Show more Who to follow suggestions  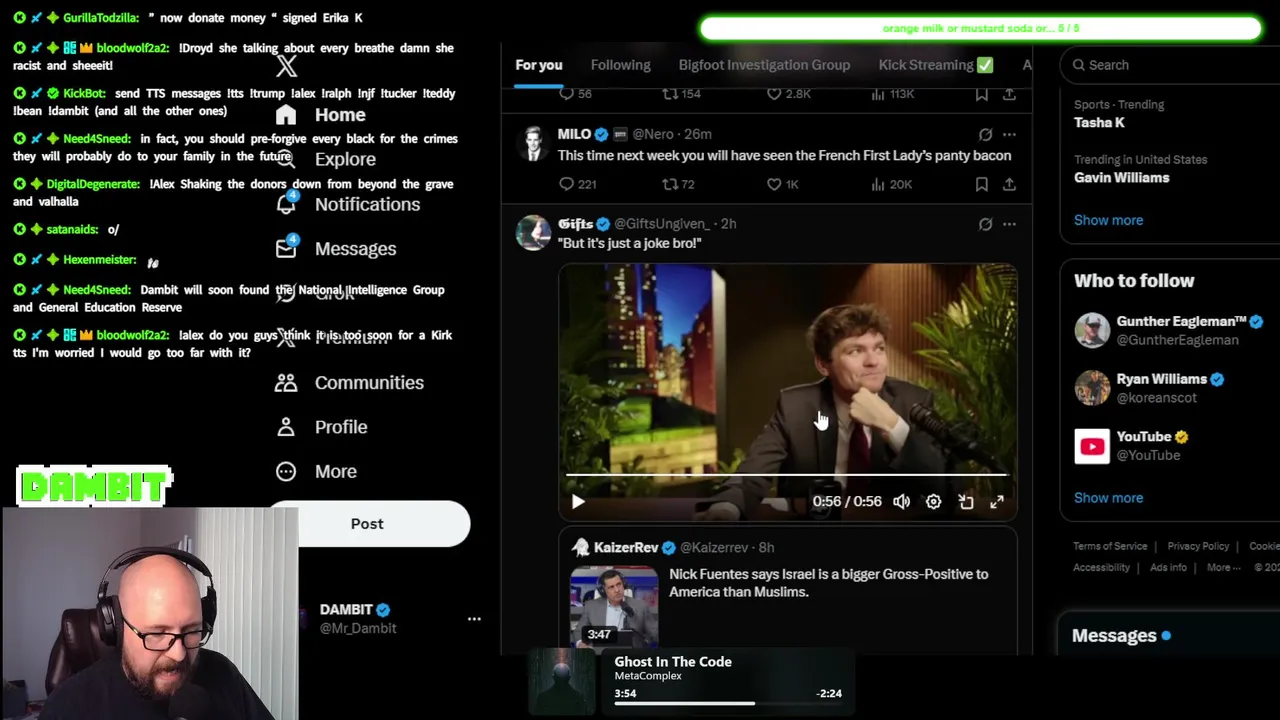(x=1108, y=498)
